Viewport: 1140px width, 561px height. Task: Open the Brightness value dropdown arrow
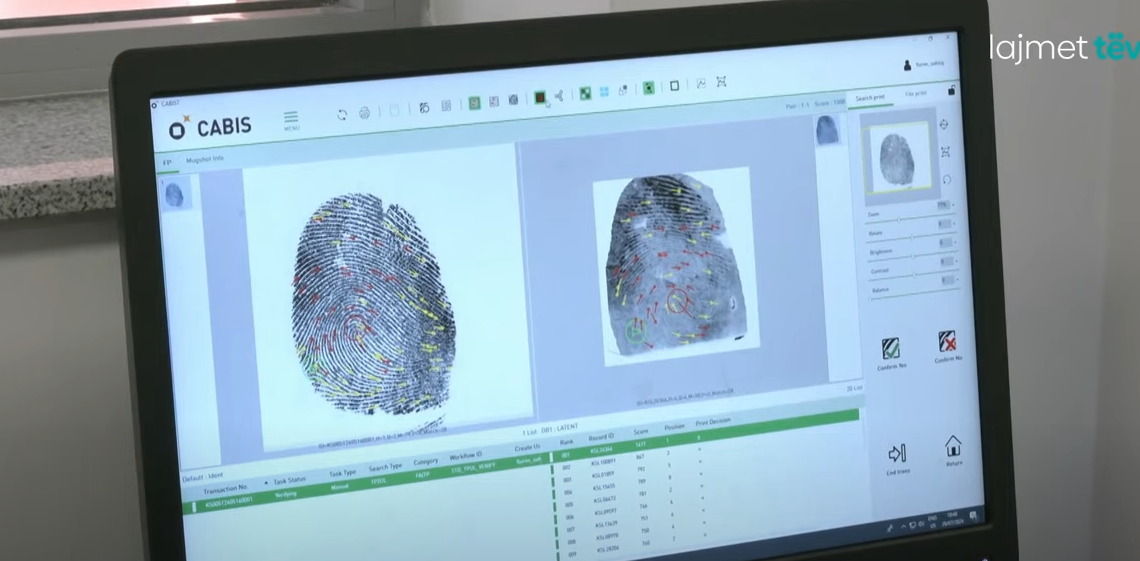click(956, 243)
